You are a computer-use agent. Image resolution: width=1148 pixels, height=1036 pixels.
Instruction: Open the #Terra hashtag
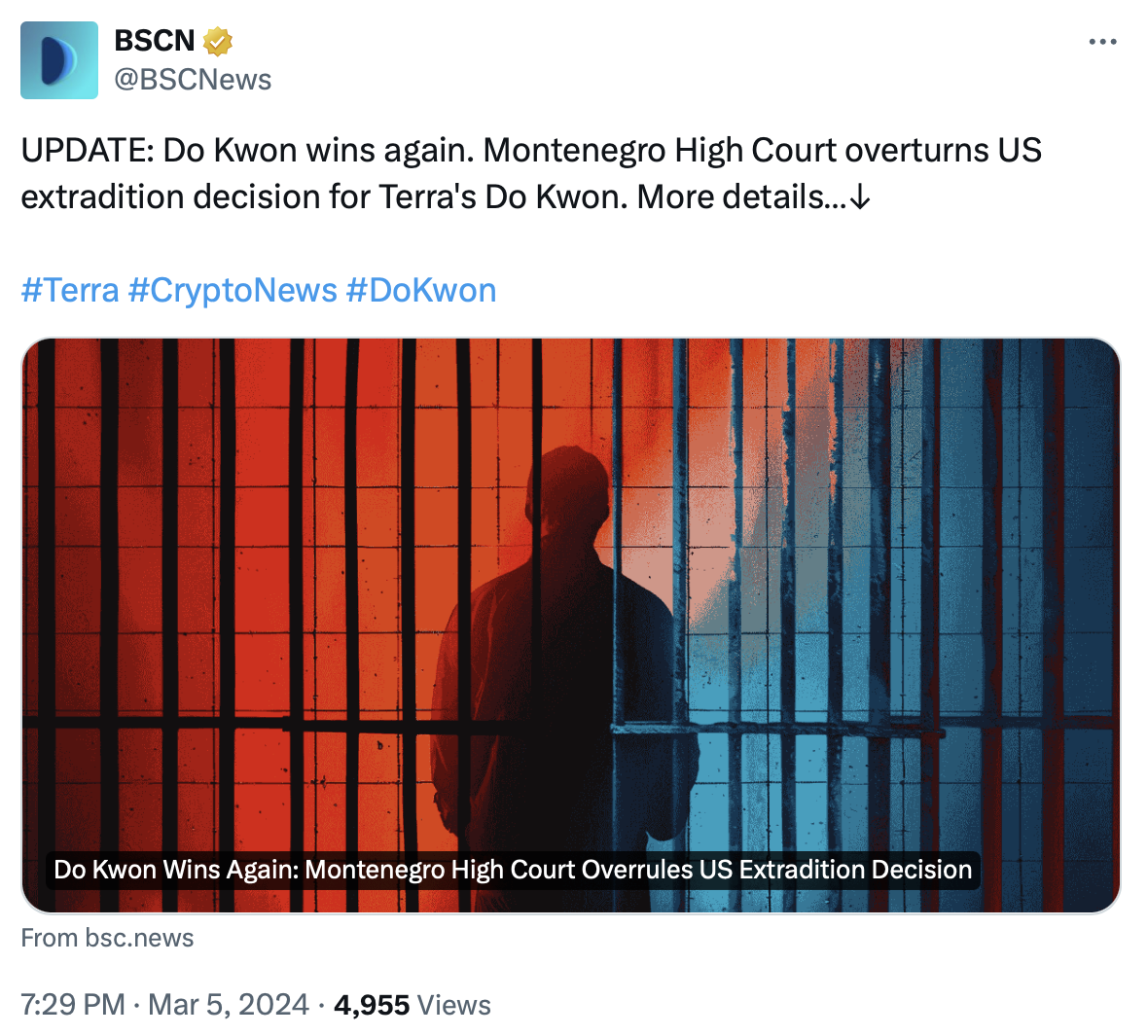70,290
